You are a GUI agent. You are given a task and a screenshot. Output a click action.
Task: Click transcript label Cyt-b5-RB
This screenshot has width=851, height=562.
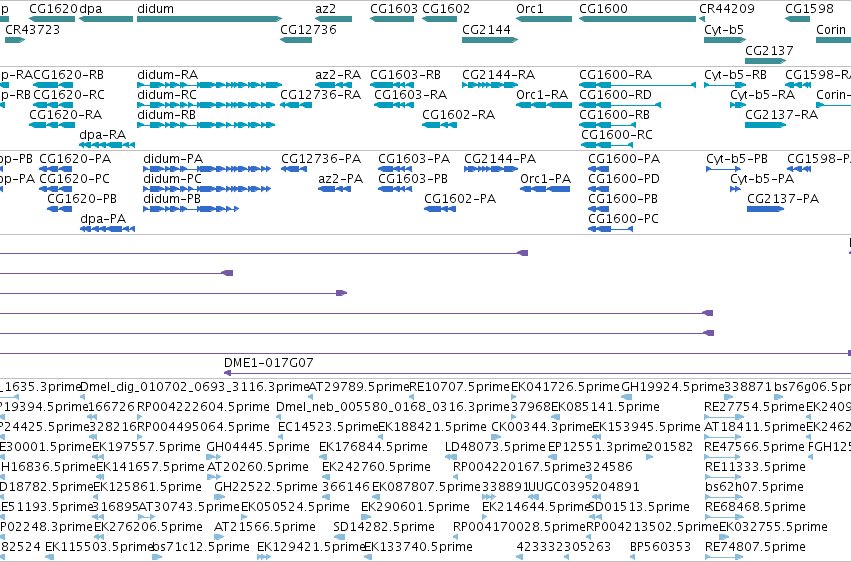tap(735, 74)
